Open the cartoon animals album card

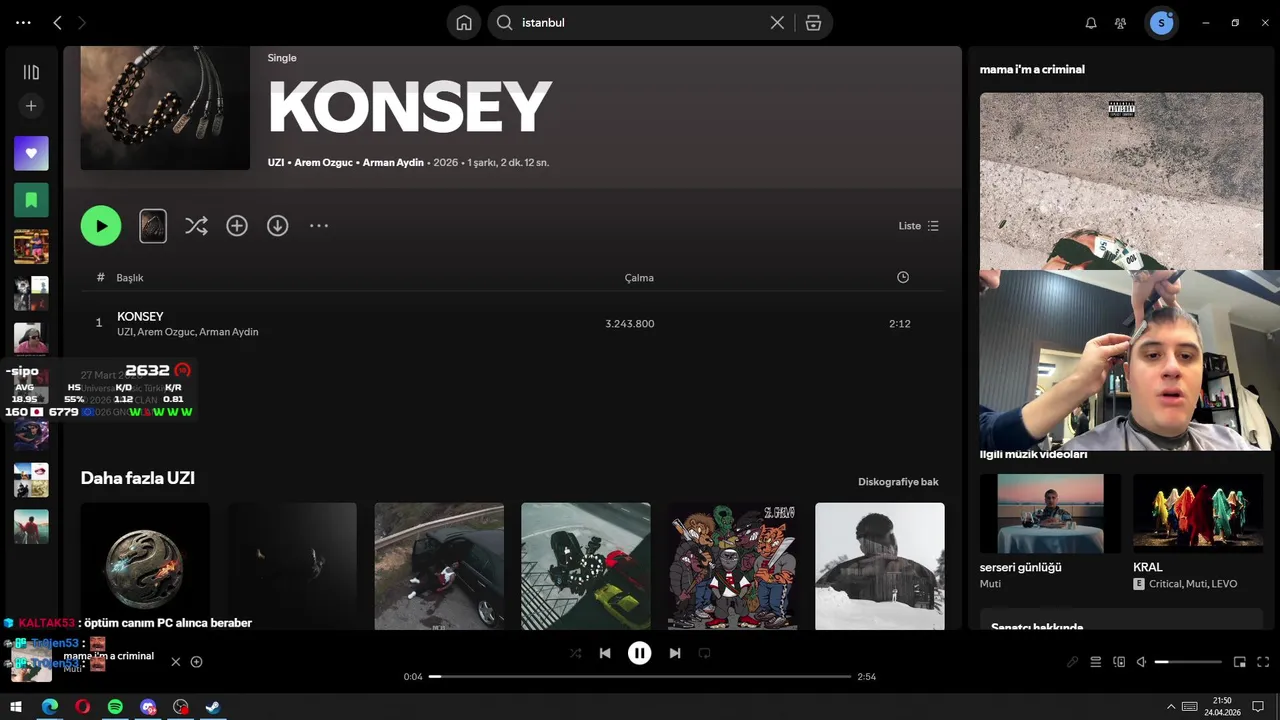[733, 566]
